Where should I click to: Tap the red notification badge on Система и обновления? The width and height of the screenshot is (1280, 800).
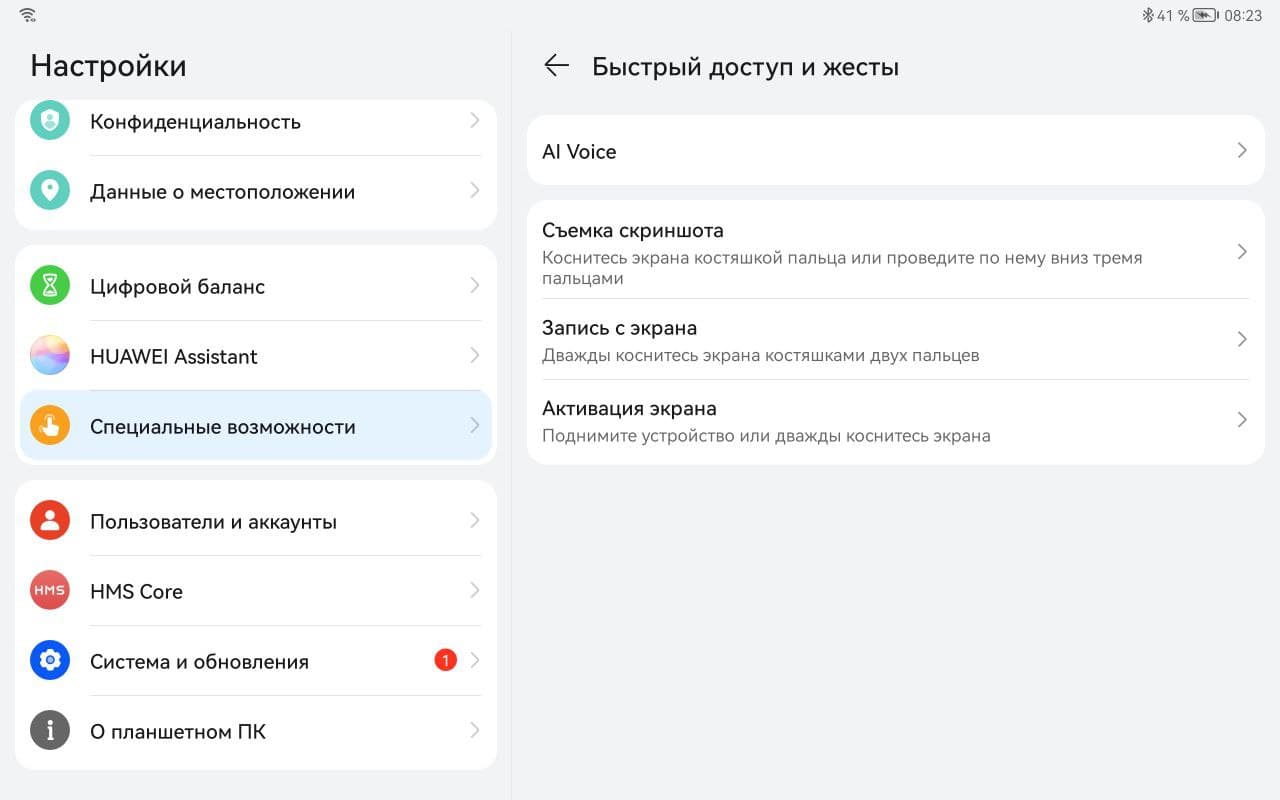(x=445, y=660)
